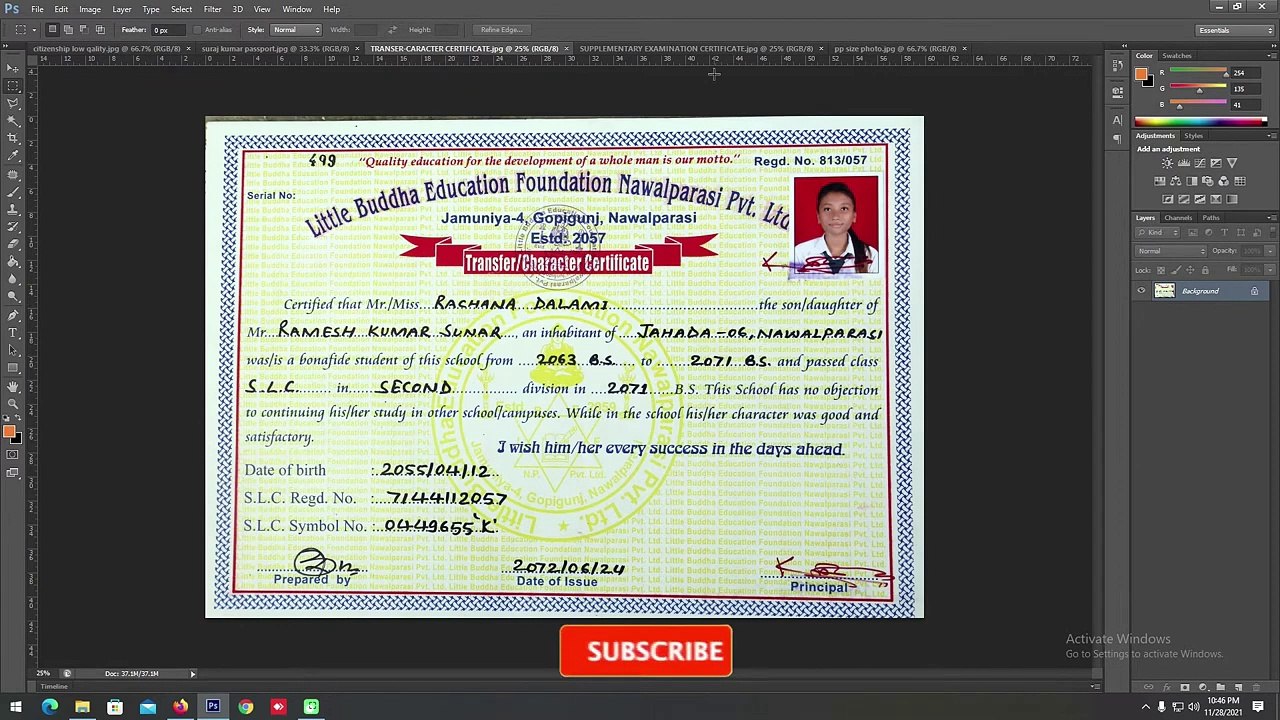Screen dimensions: 1280x720
Task: Open the Fill slider dropdown arrow
Action: click(x=1270, y=270)
